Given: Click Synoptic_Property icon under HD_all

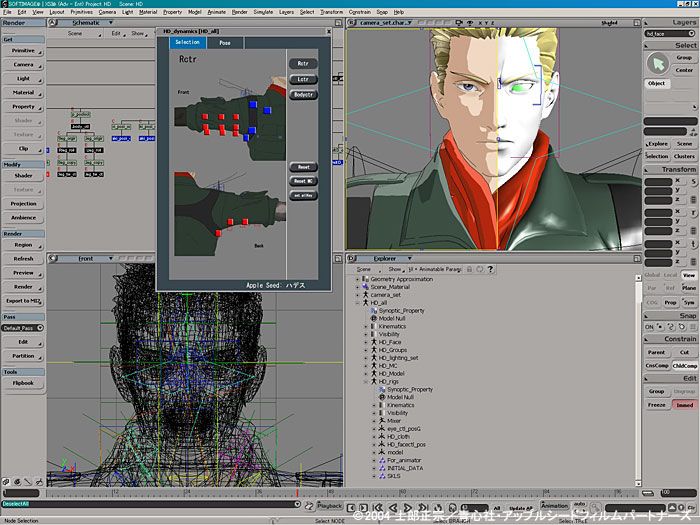Looking at the screenshot, I should pyautogui.click(x=374, y=310).
